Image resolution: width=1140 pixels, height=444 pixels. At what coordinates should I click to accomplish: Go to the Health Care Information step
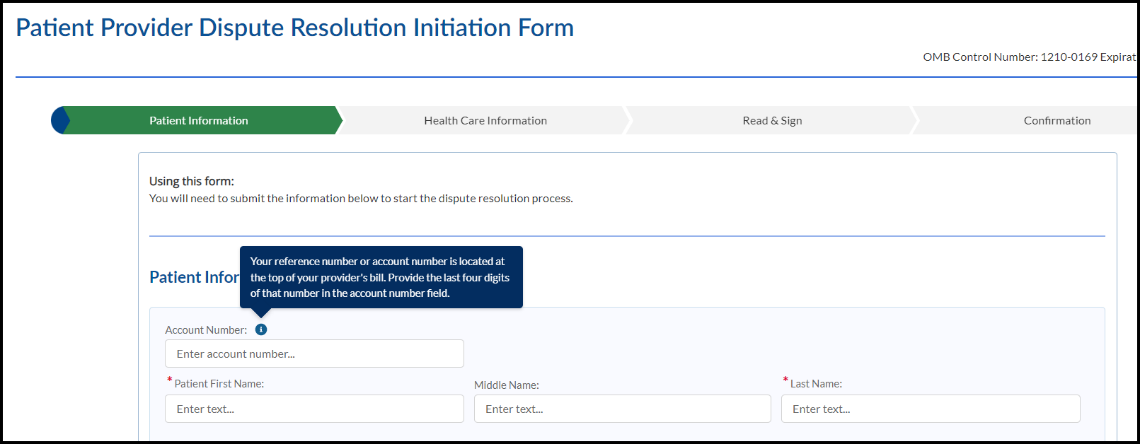click(x=485, y=121)
